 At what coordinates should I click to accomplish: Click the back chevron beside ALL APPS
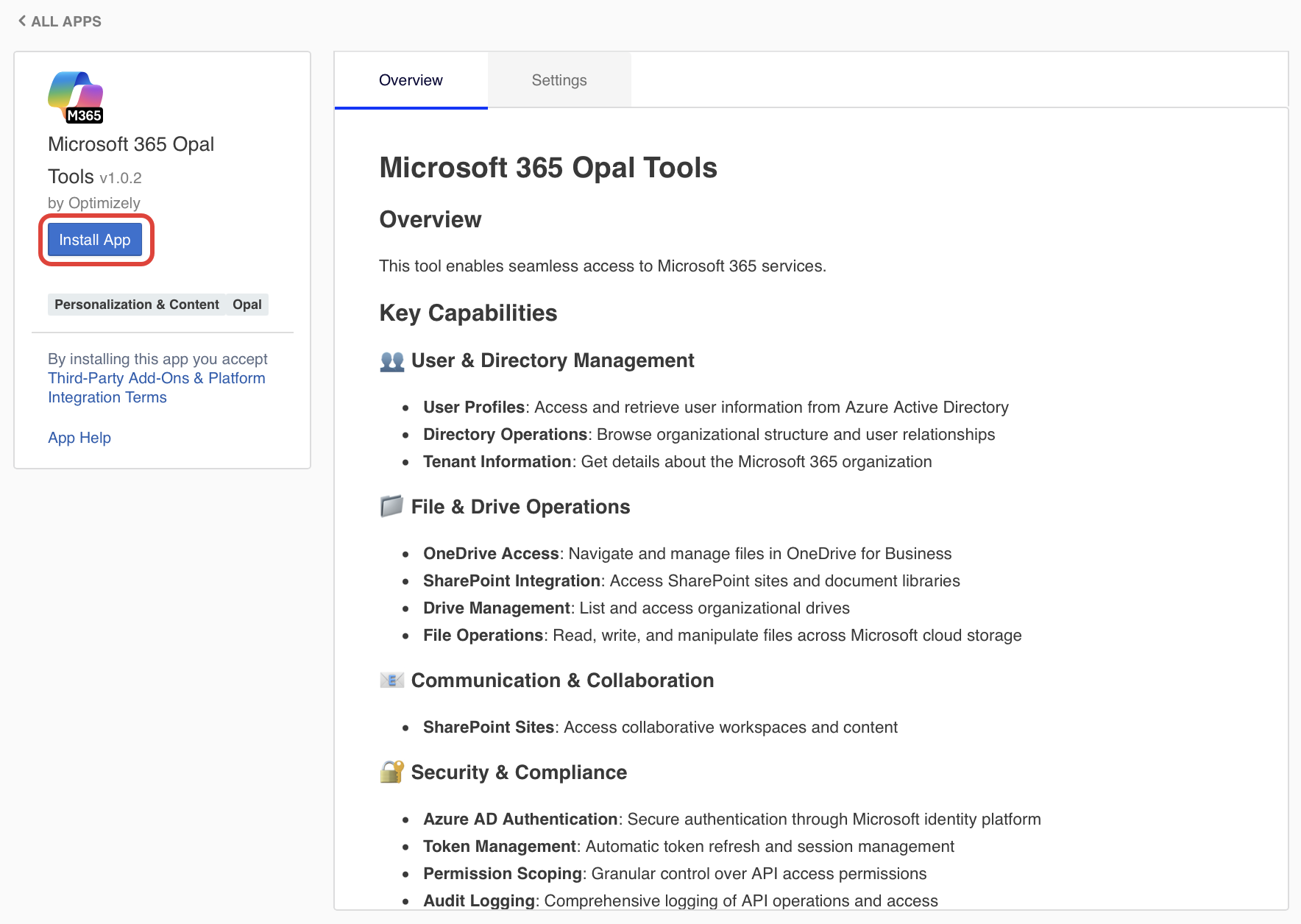point(22,21)
